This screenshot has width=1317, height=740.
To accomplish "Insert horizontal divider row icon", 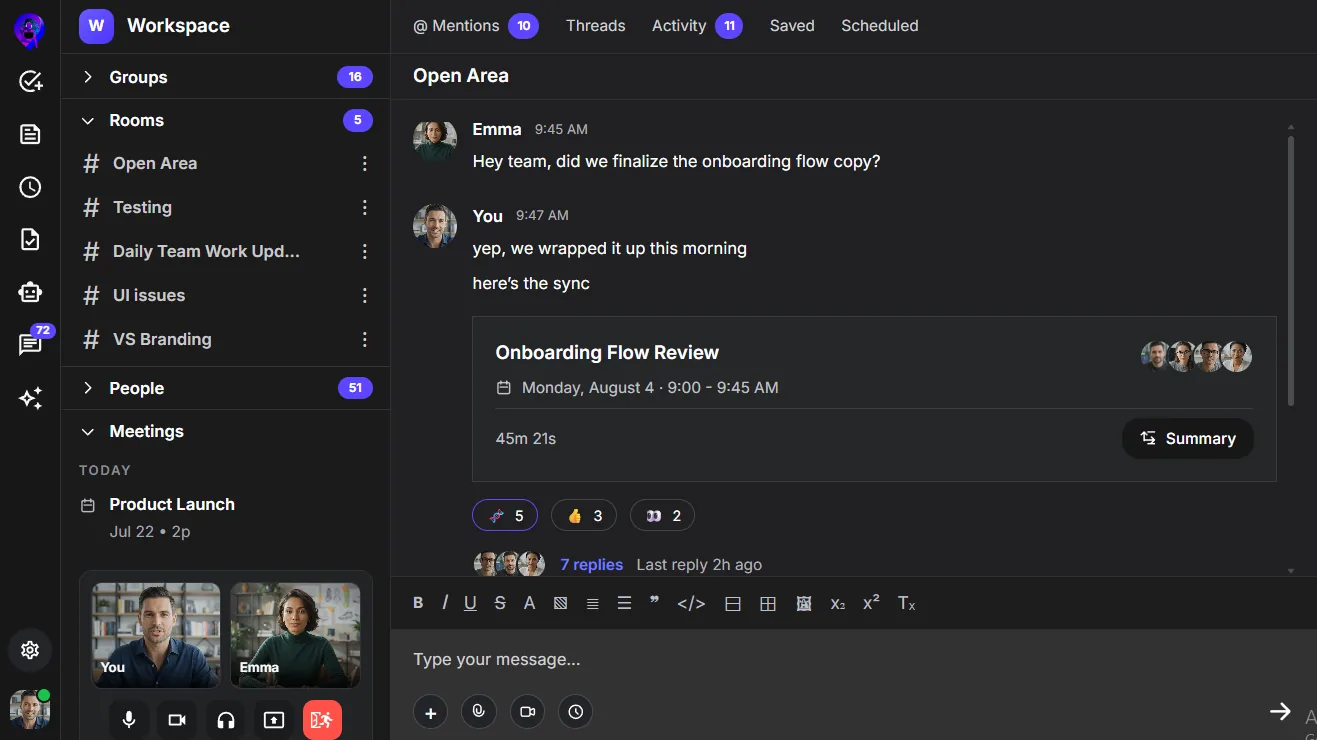I will click(x=732, y=604).
